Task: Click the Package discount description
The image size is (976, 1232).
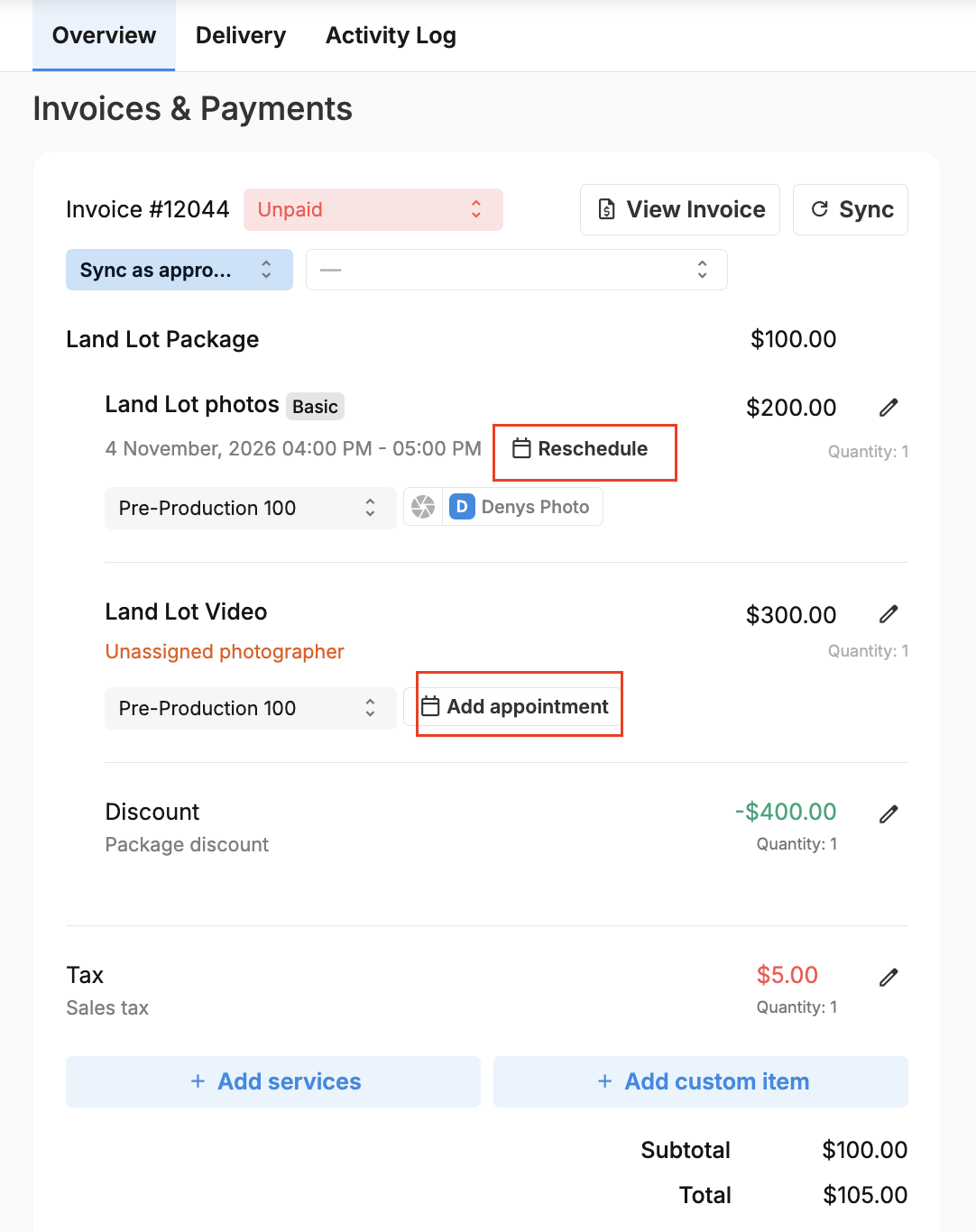Action: (187, 844)
